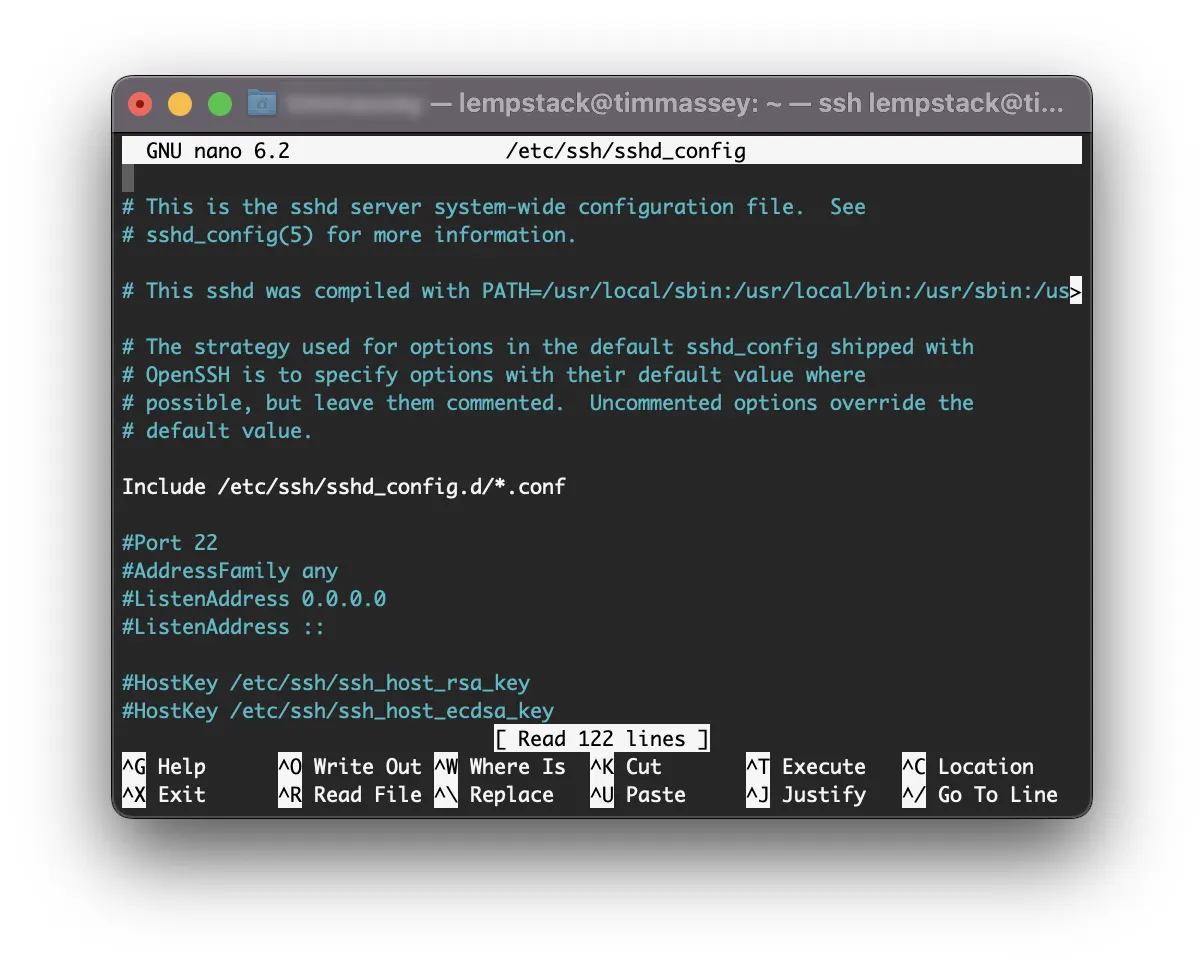This screenshot has height=966, width=1204.
Task: Click the ^W Where Is shortcut
Action: [x=500, y=767]
